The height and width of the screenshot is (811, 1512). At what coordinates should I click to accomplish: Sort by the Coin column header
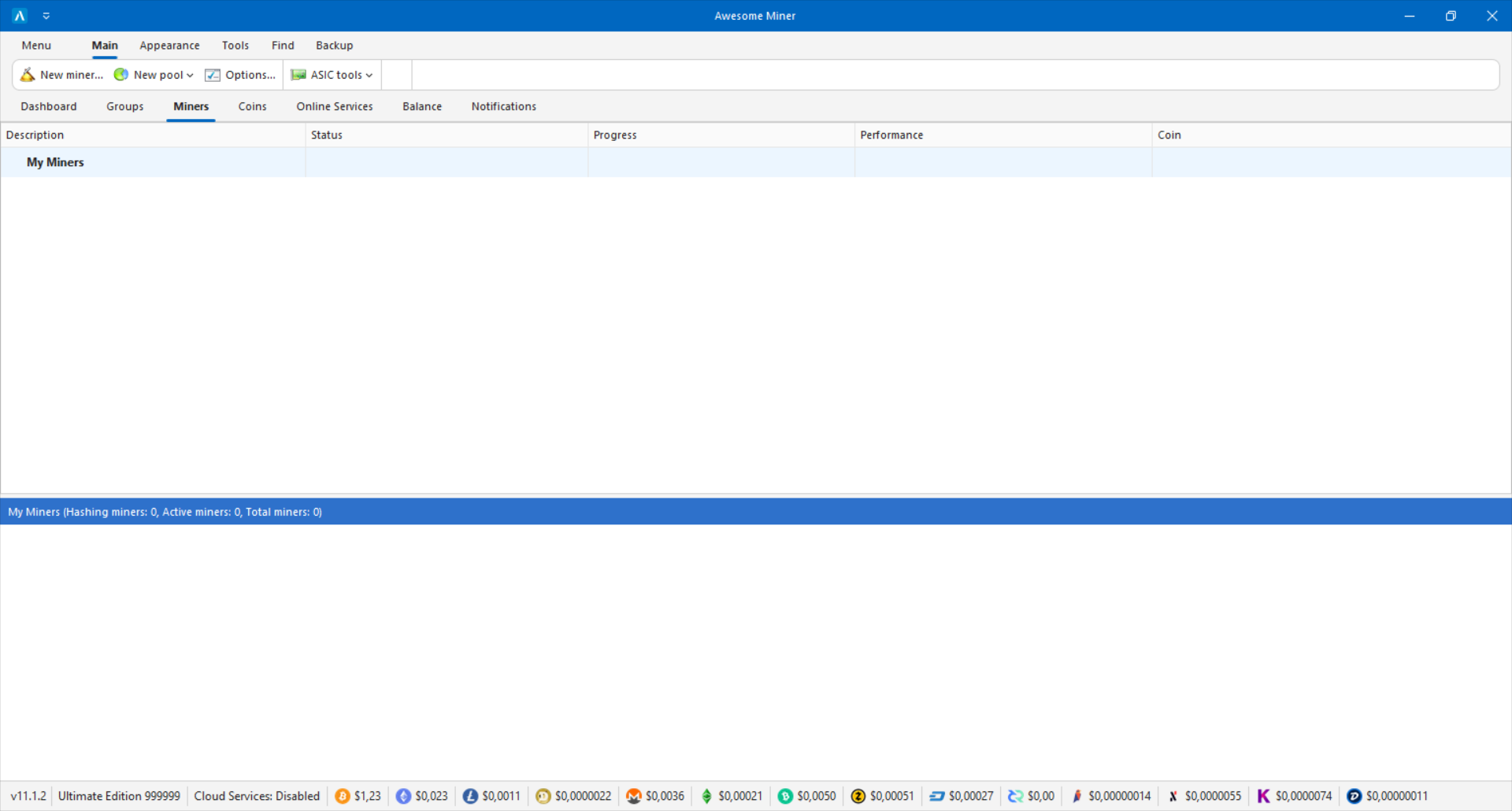(1332, 135)
